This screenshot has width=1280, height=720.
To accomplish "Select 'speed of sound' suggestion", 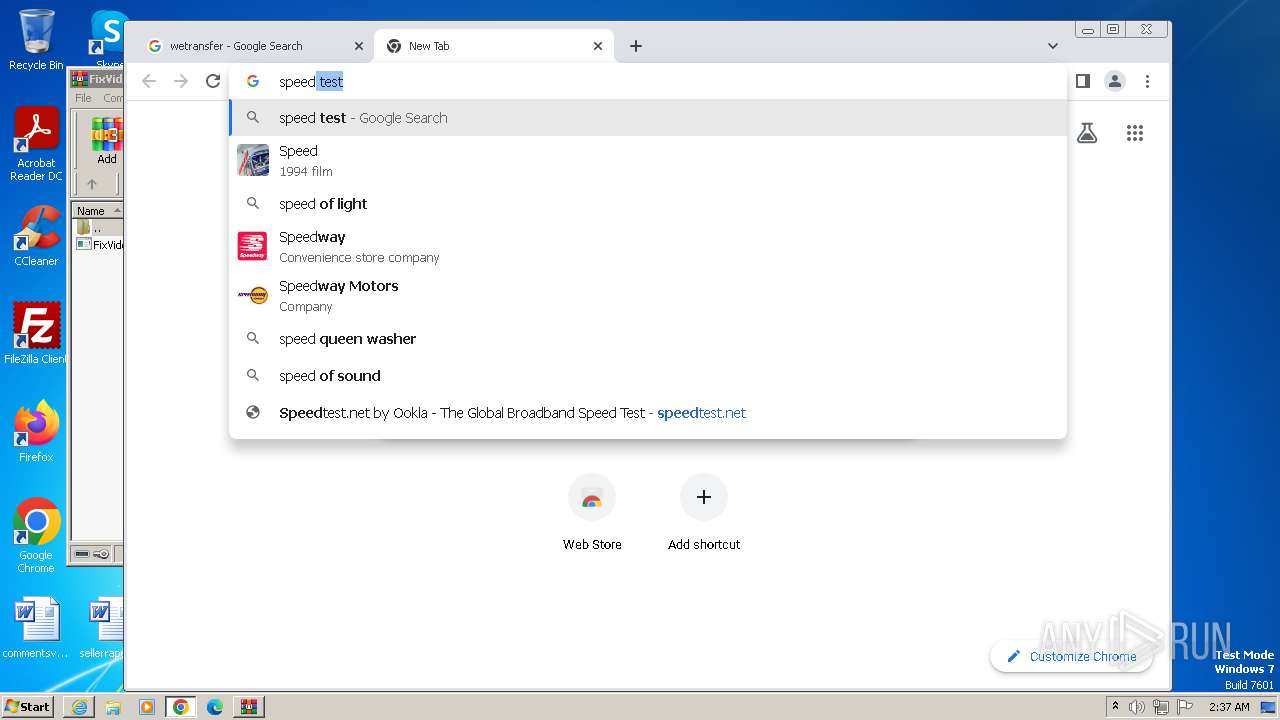I will tap(648, 376).
